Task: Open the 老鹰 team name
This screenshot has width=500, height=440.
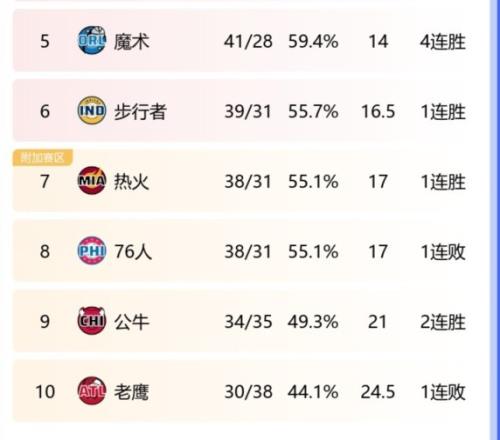Action: click(131, 392)
